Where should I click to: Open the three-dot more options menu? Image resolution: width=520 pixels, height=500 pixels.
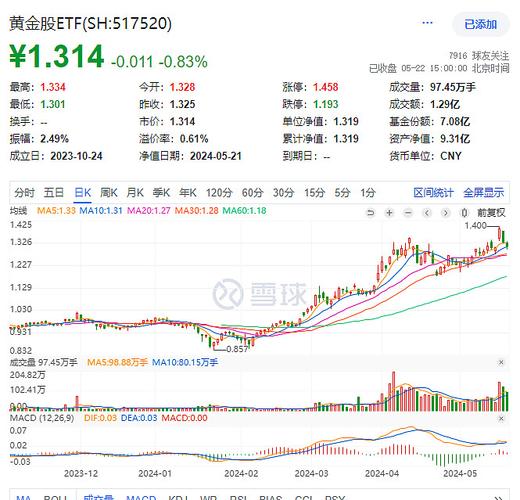(427, 23)
